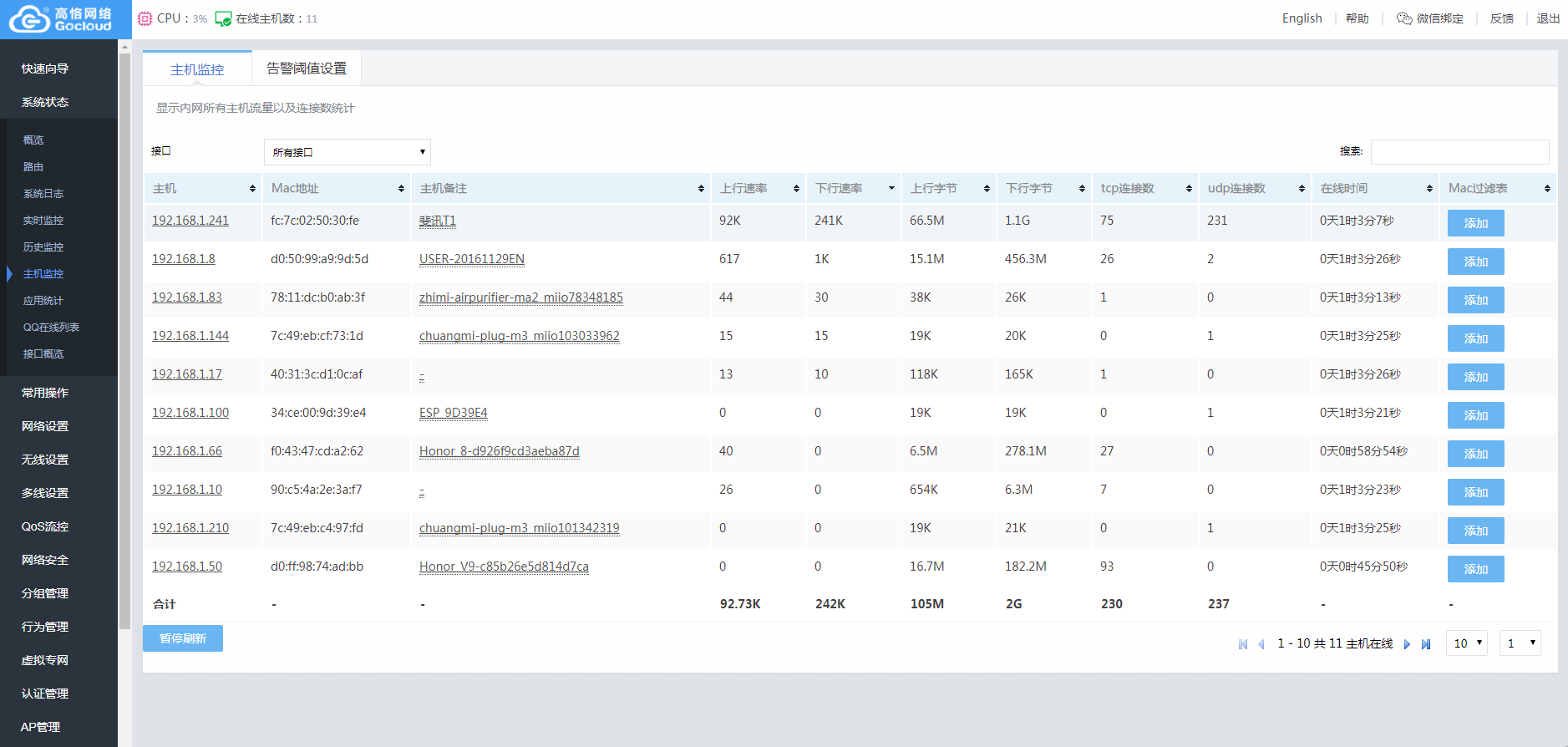This screenshot has width=1568, height=747.
Task: Open 快速向导 in sidebar
Action: (45, 69)
